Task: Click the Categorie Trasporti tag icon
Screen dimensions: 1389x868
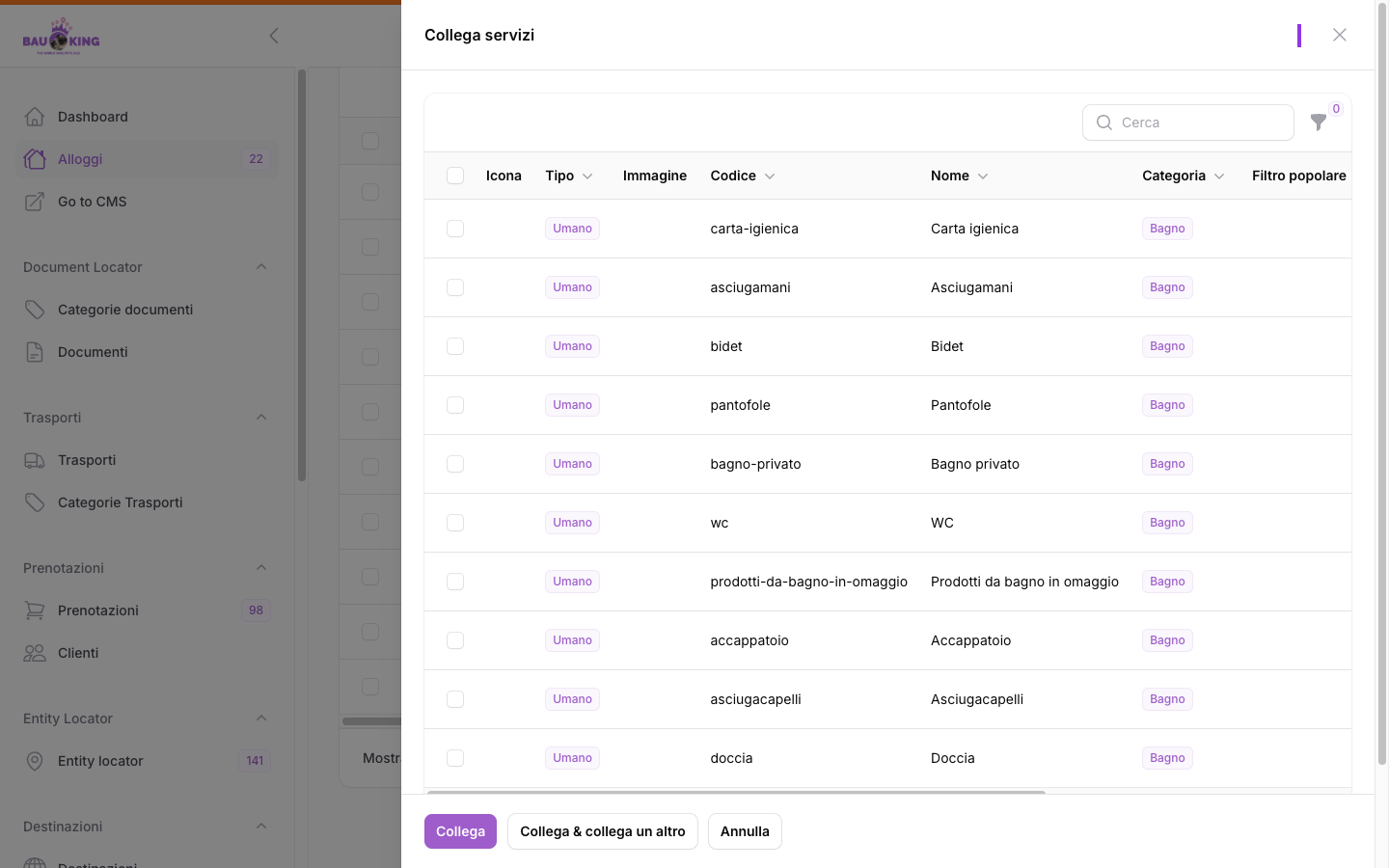Action: click(x=35, y=502)
